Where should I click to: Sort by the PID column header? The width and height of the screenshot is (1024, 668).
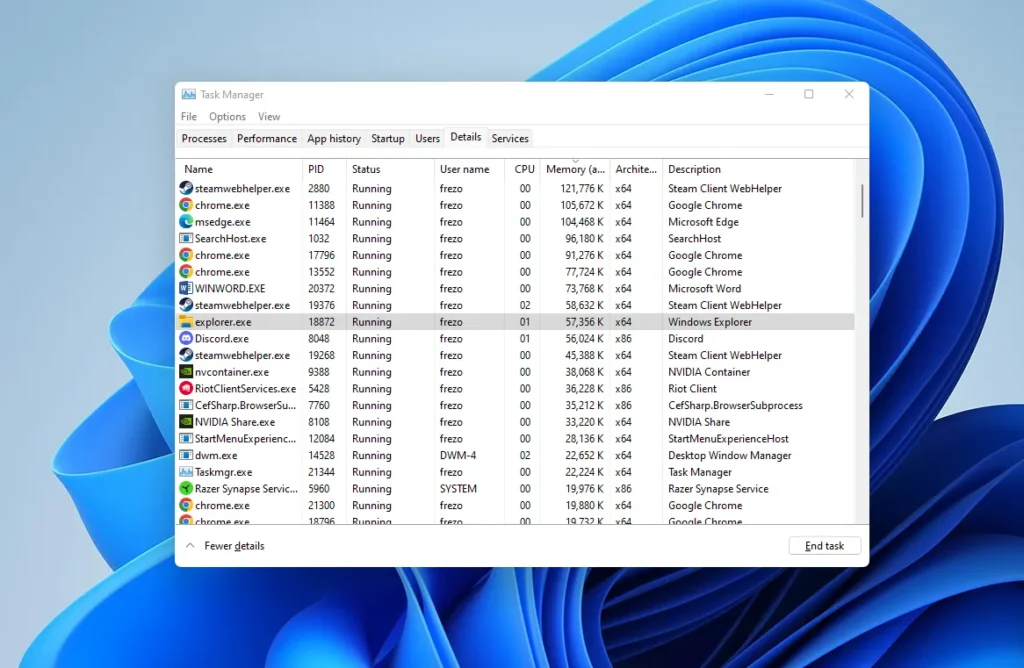click(324, 169)
